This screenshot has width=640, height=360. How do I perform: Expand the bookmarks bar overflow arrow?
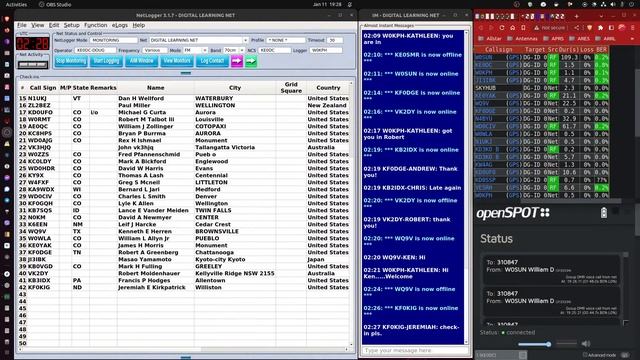[633, 38]
